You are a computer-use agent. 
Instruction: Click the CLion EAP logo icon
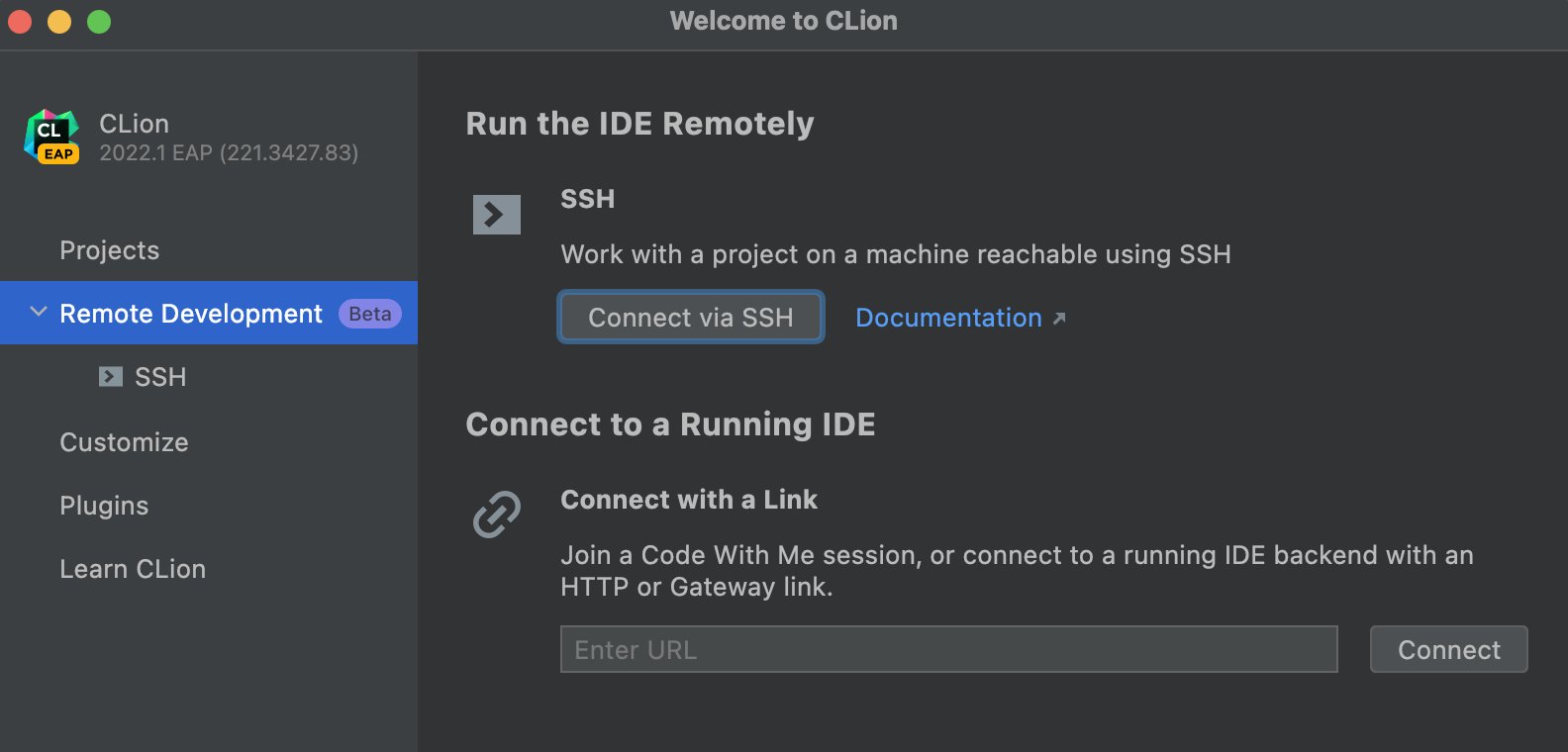(x=51, y=137)
